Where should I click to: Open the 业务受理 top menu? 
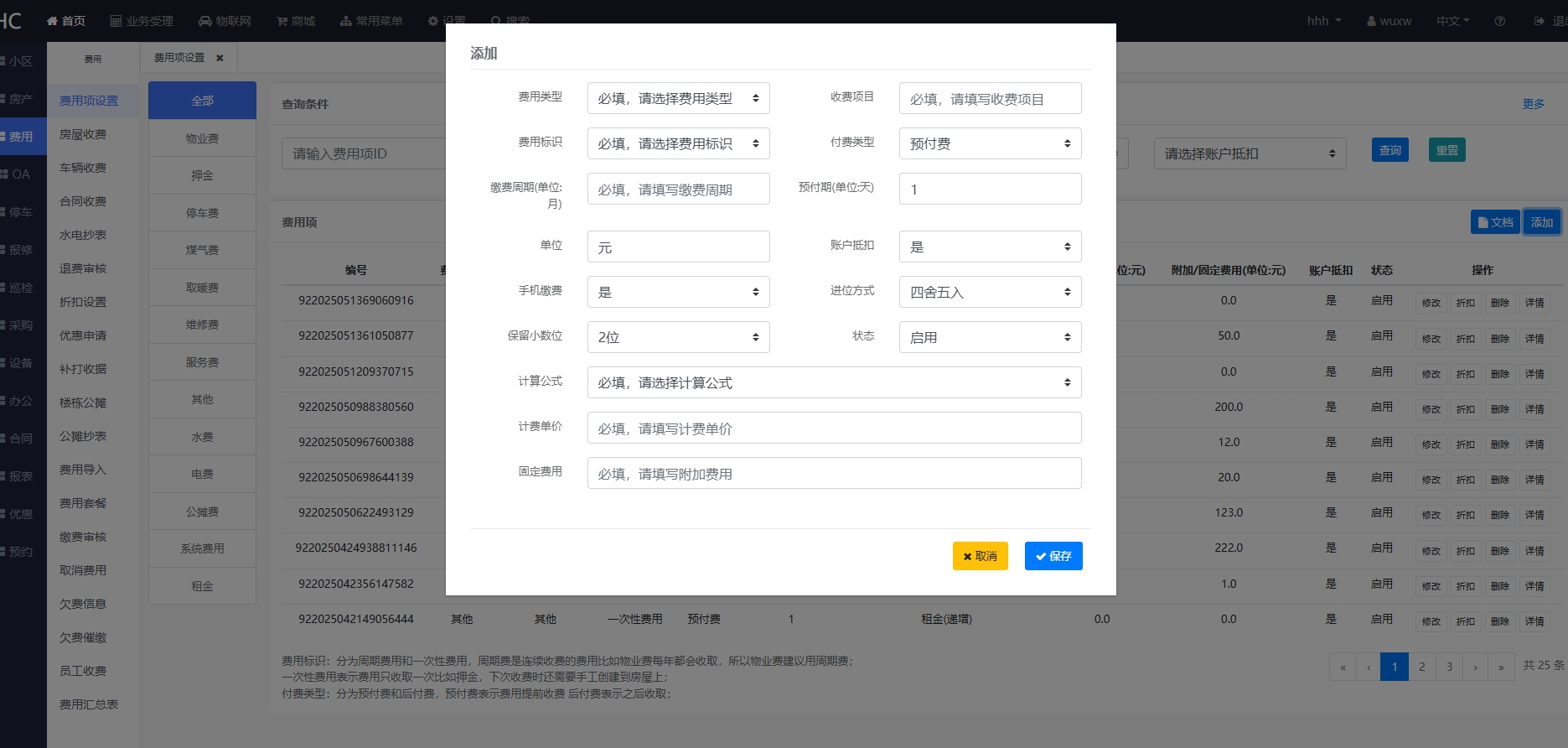[x=142, y=21]
